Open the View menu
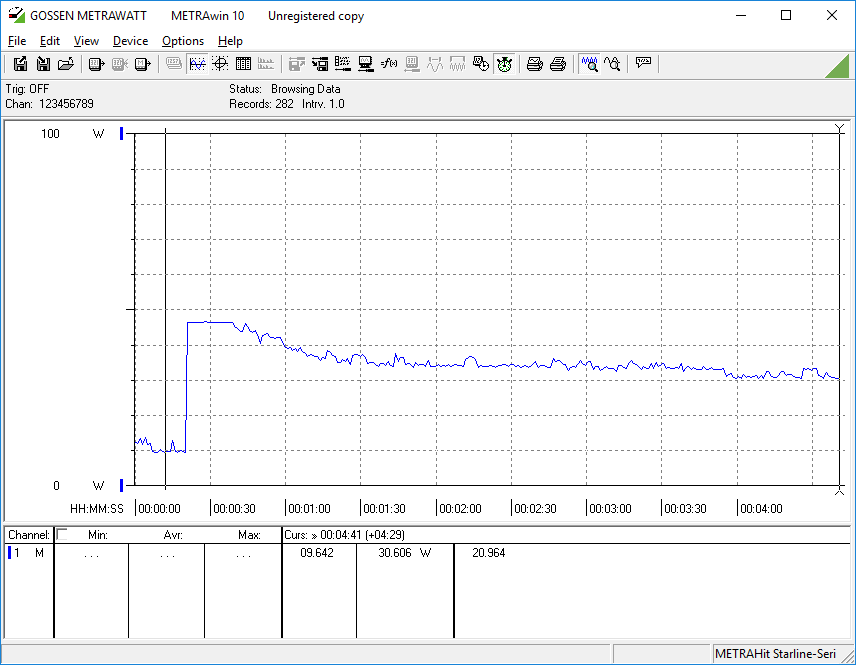The height and width of the screenshot is (665, 856). (x=86, y=41)
